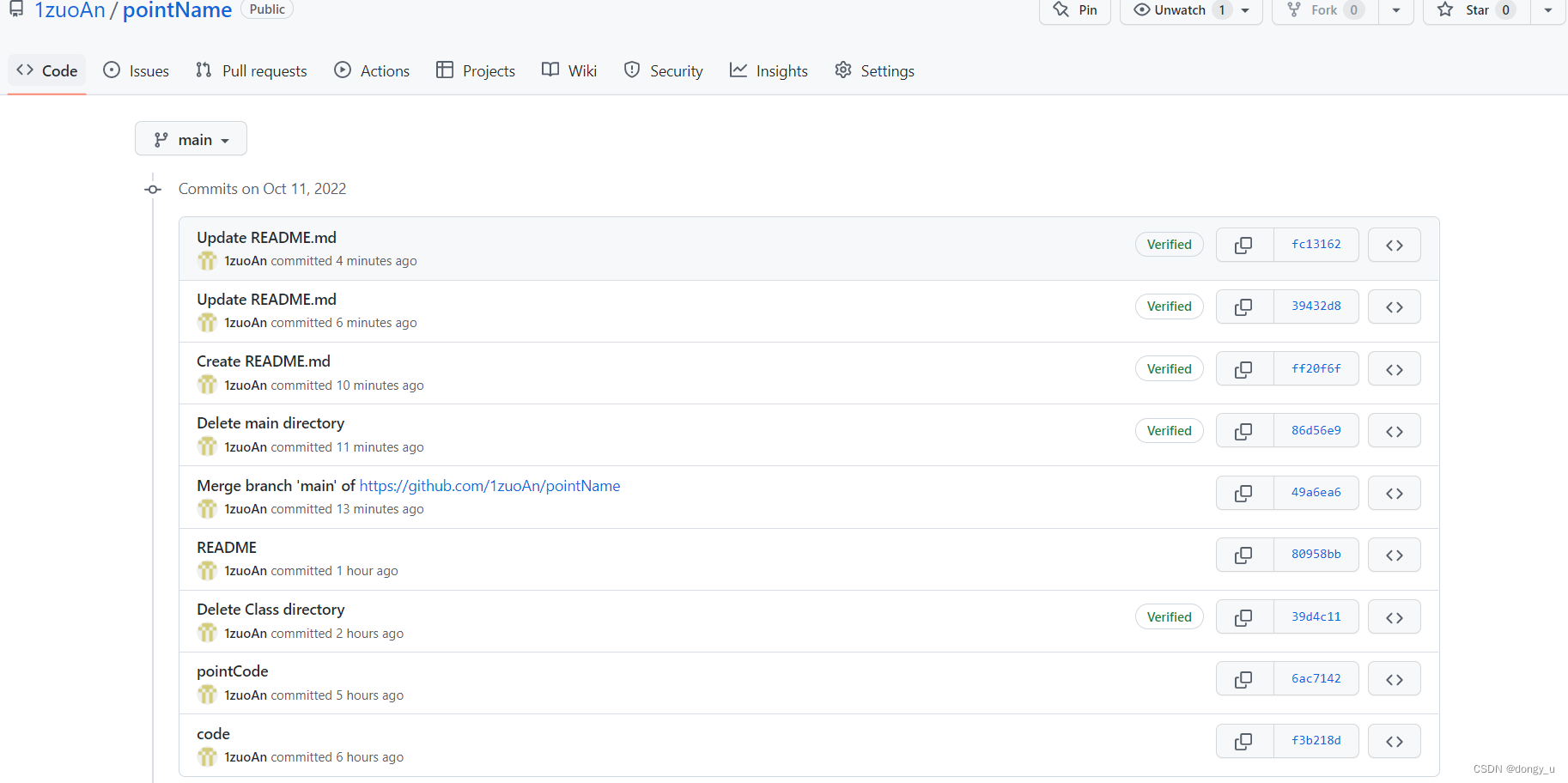Image resolution: width=1568 pixels, height=783 pixels.
Task: Browse repository at commit fc13162
Action: click(x=1394, y=245)
